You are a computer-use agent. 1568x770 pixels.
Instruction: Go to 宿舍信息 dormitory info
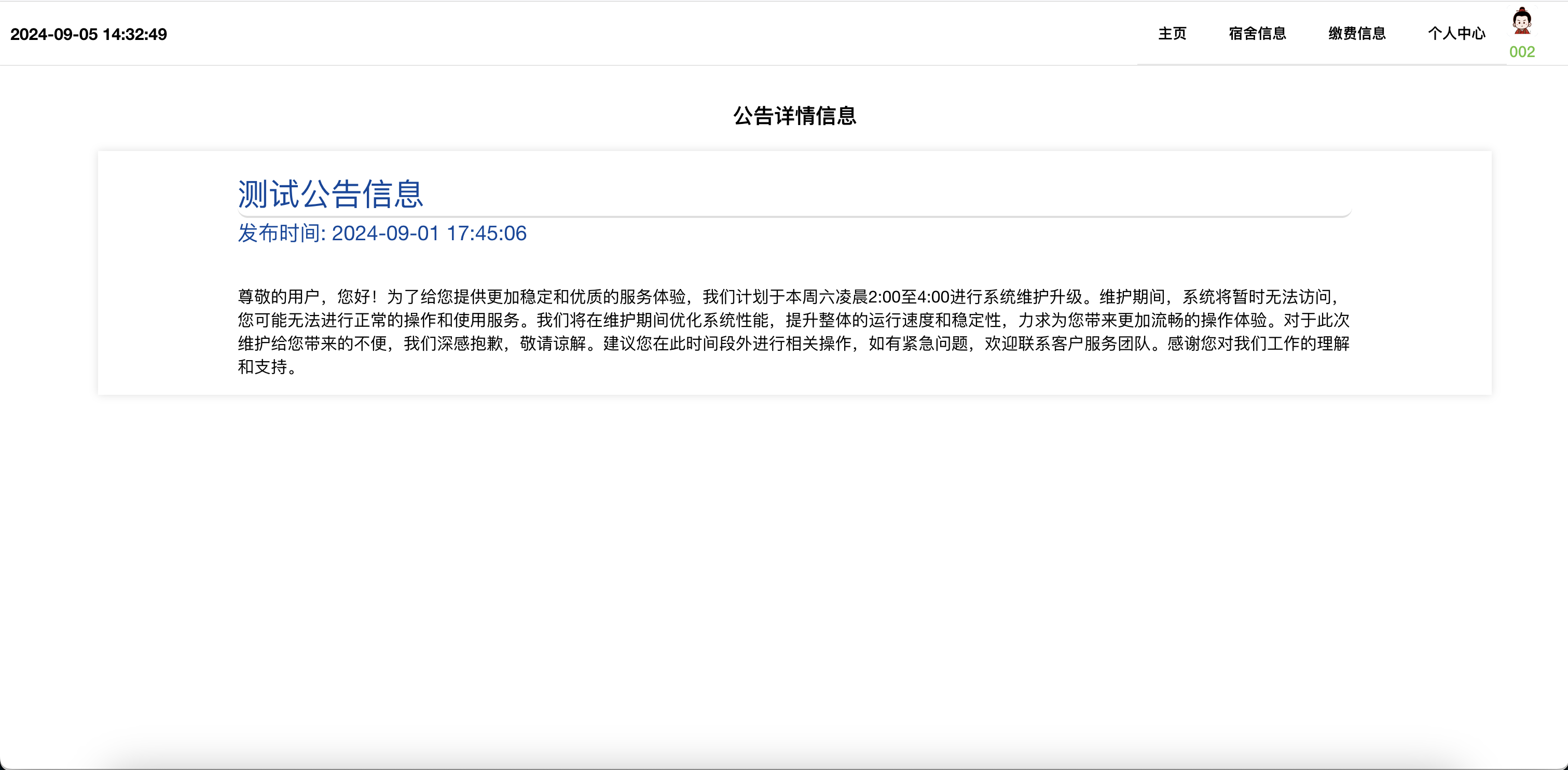[x=1257, y=34]
